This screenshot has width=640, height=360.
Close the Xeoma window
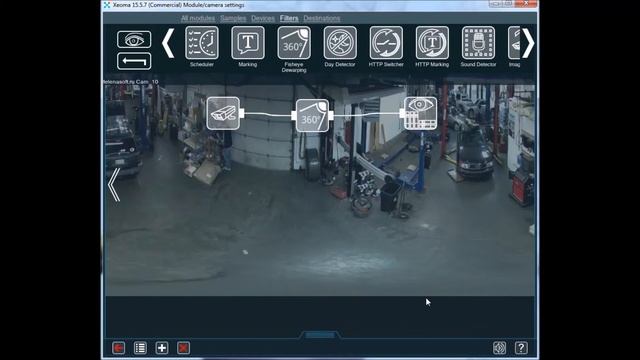[x=527, y=4]
